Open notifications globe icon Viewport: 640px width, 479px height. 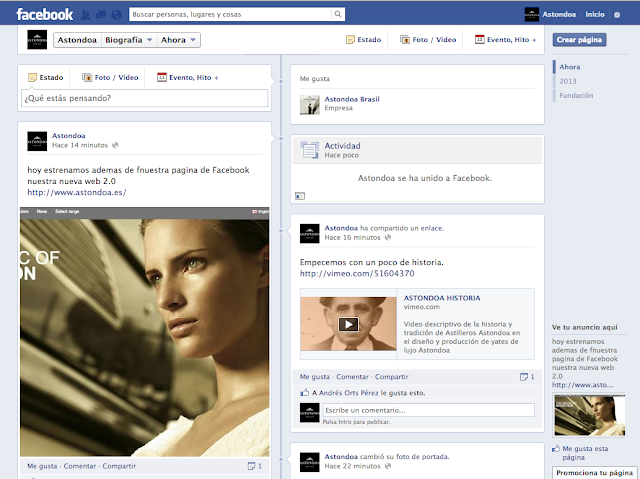coord(116,15)
